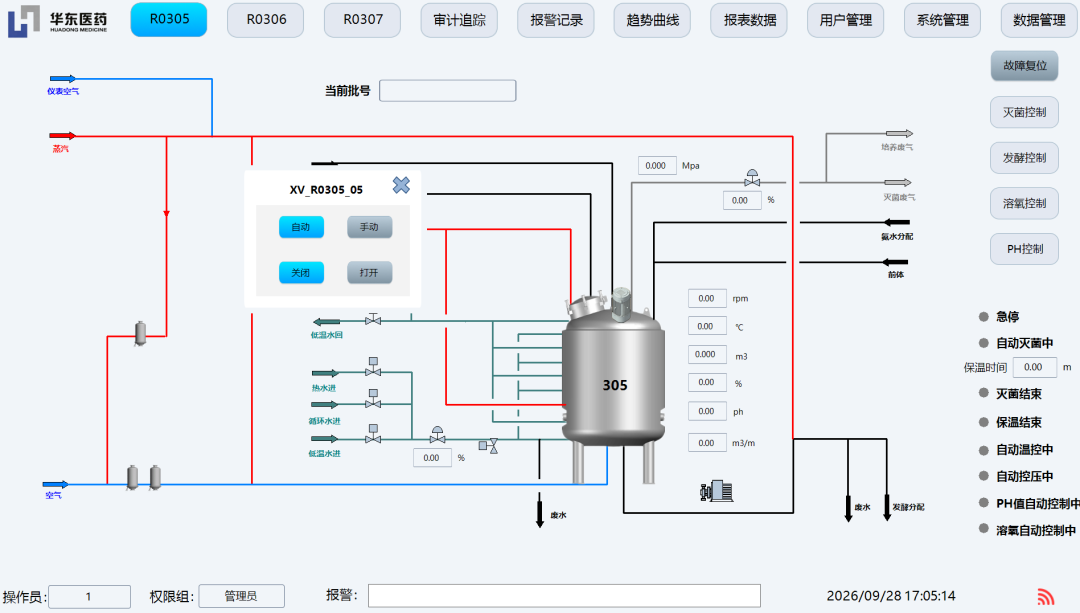Click the control valve above 0.00 % water field
1080x613 pixels.
(437, 435)
